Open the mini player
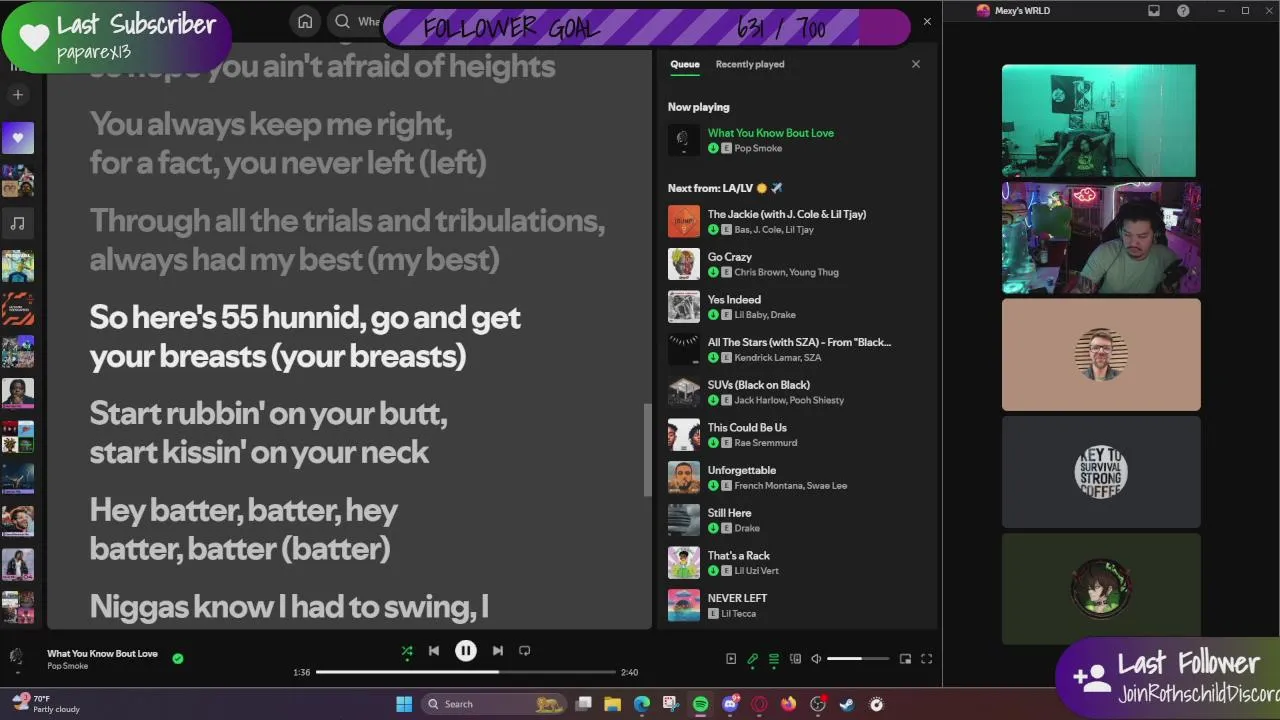 pos(905,659)
